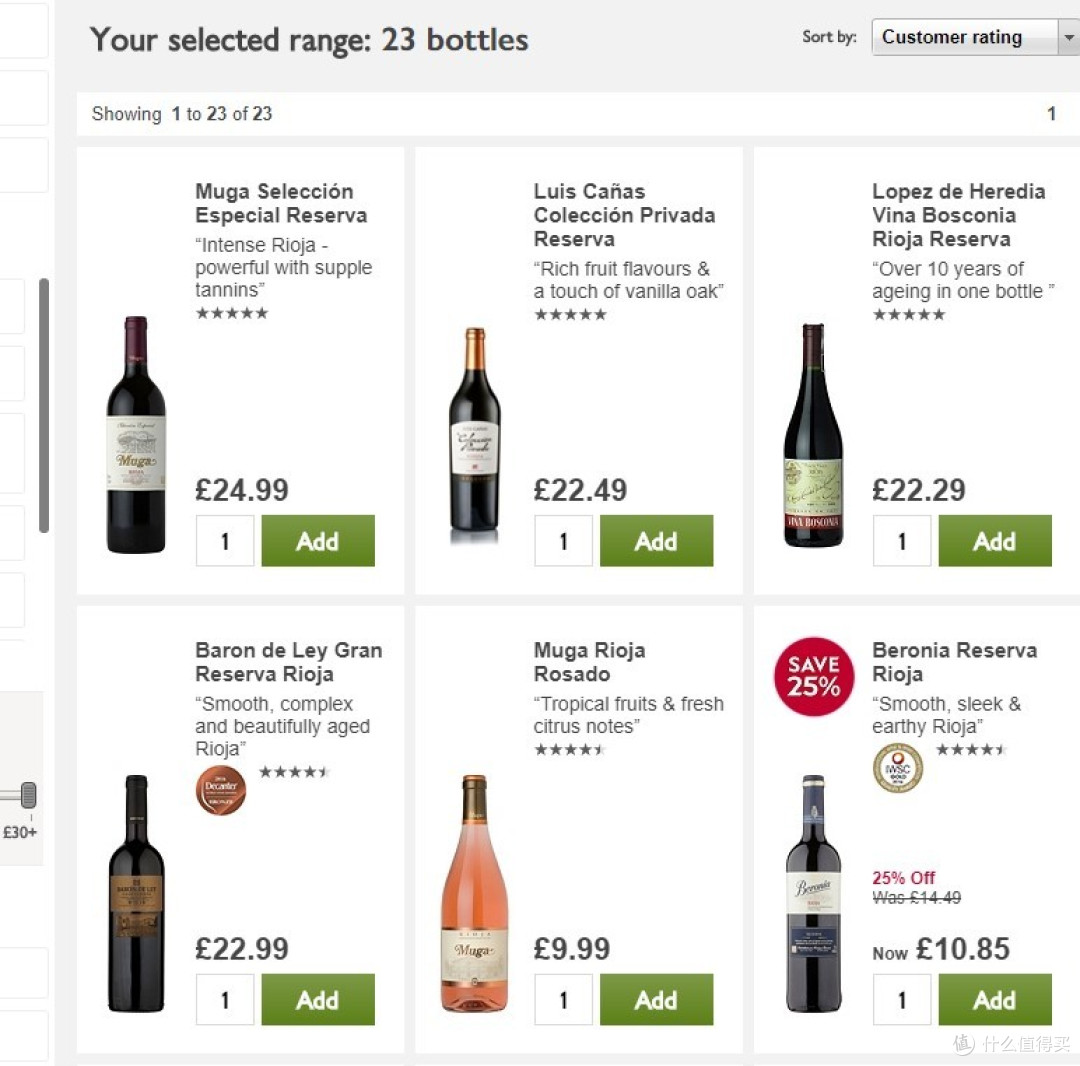Click Muga Rioja Rosado star rating

click(x=570, y=750)
